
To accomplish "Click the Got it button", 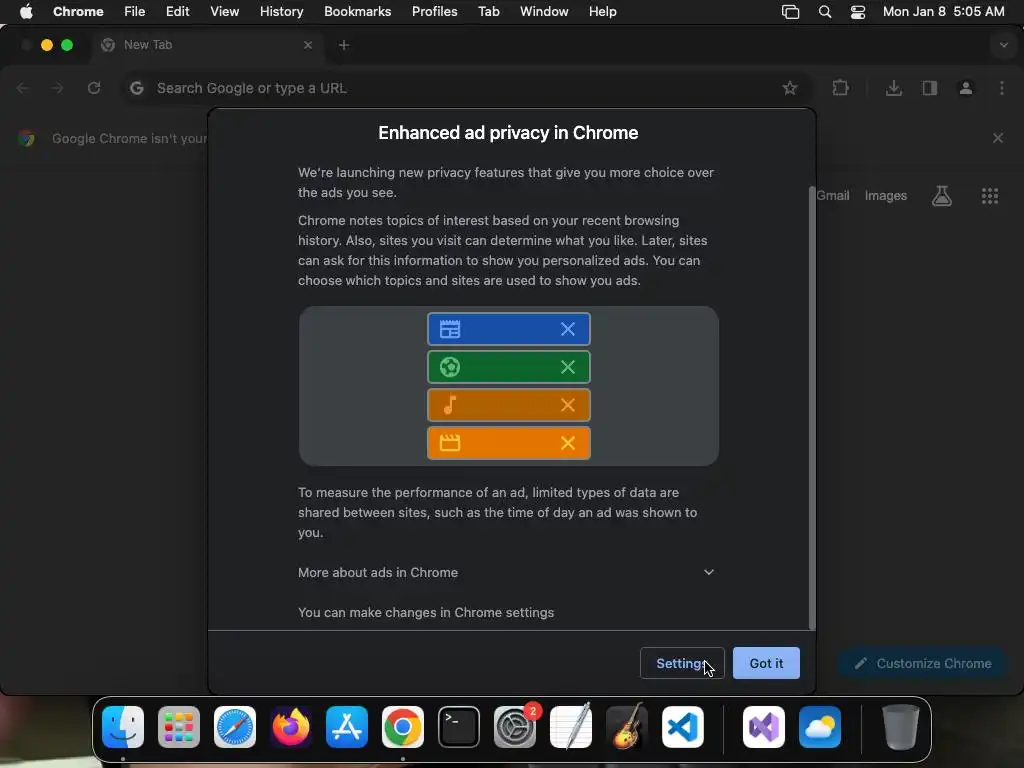I will (x=766, y=663).
